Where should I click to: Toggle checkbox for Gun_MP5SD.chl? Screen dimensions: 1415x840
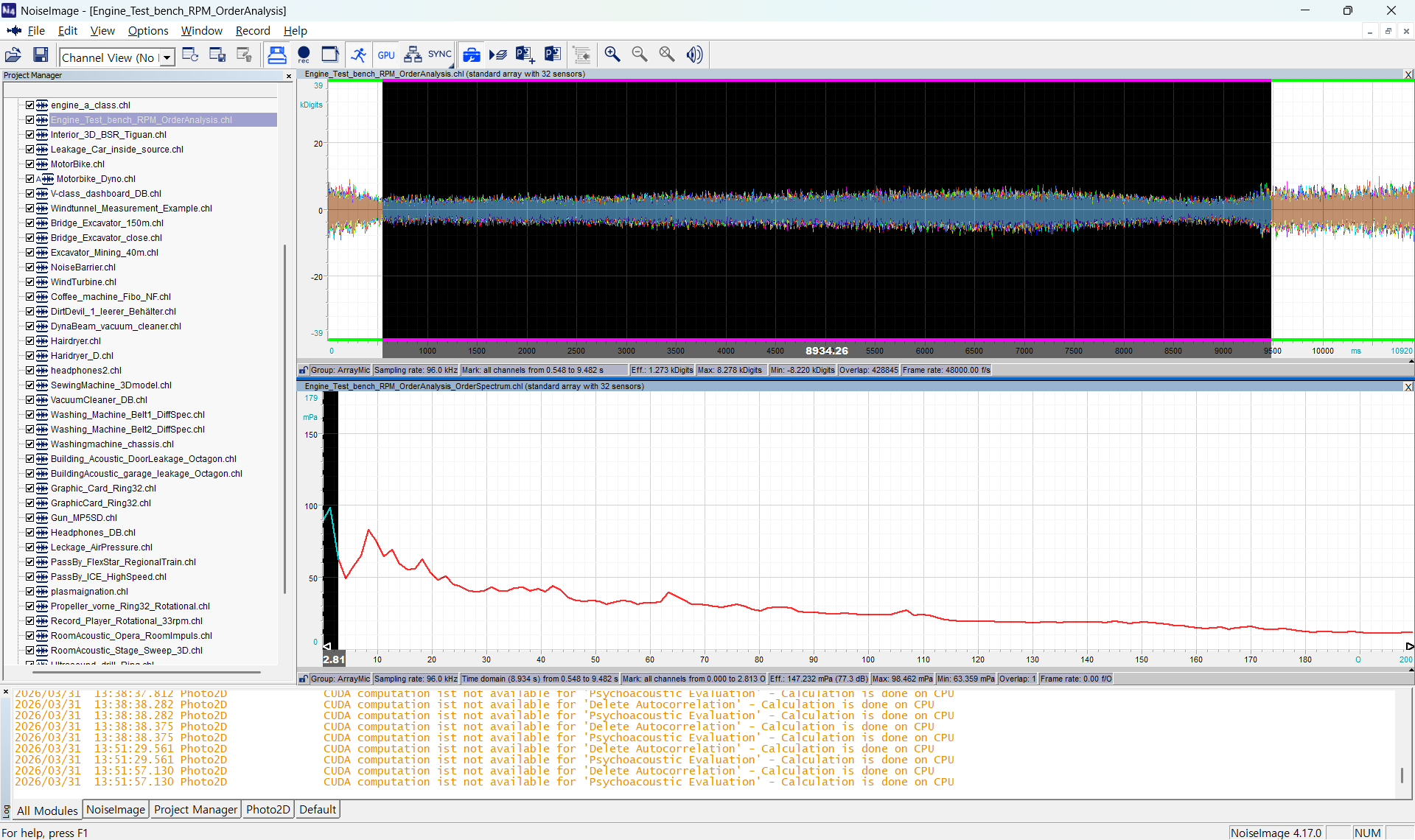pyautogui.click(x=30, y=518)
